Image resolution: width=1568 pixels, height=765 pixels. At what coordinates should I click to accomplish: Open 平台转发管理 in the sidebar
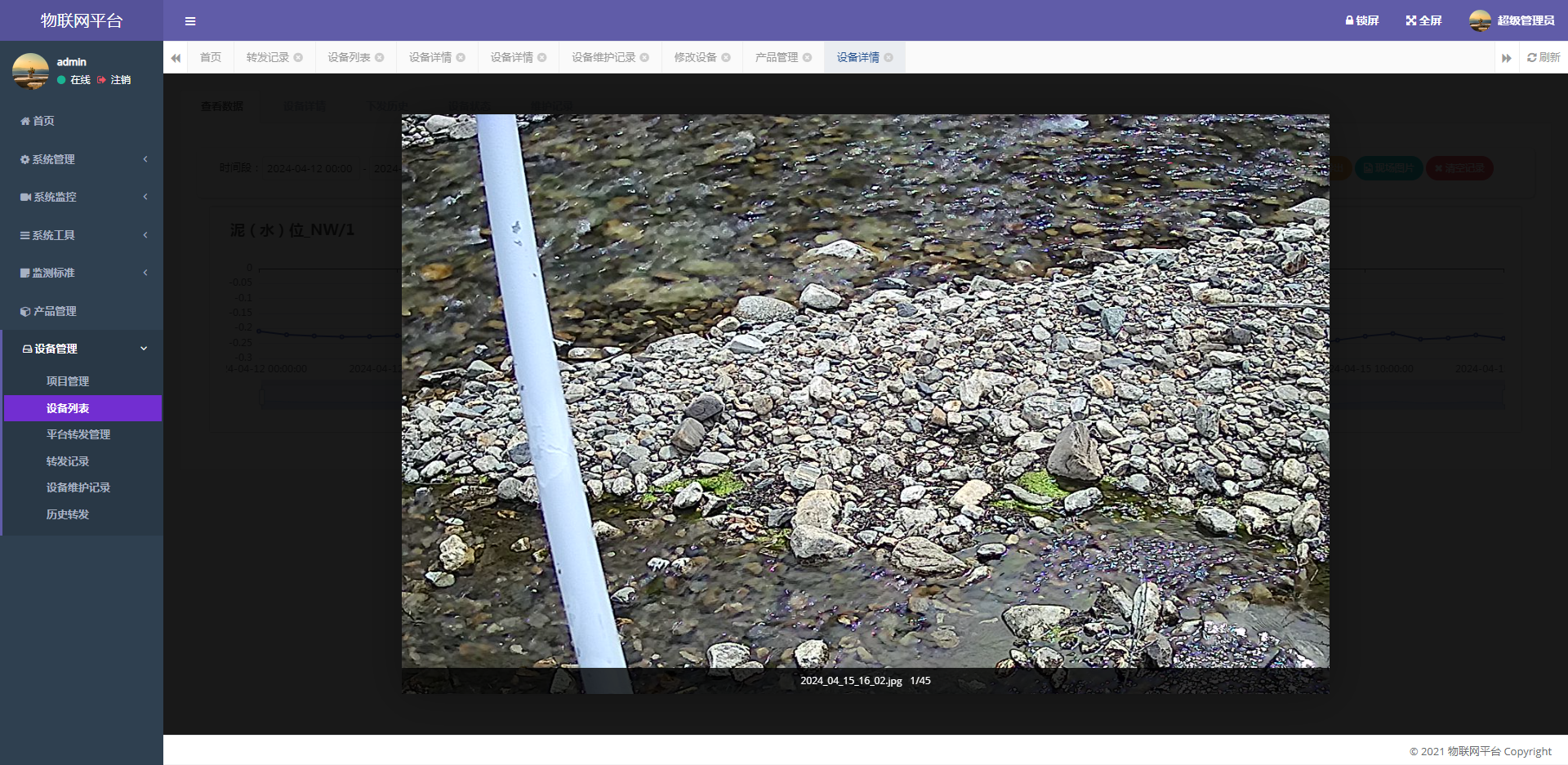(78, 434)
